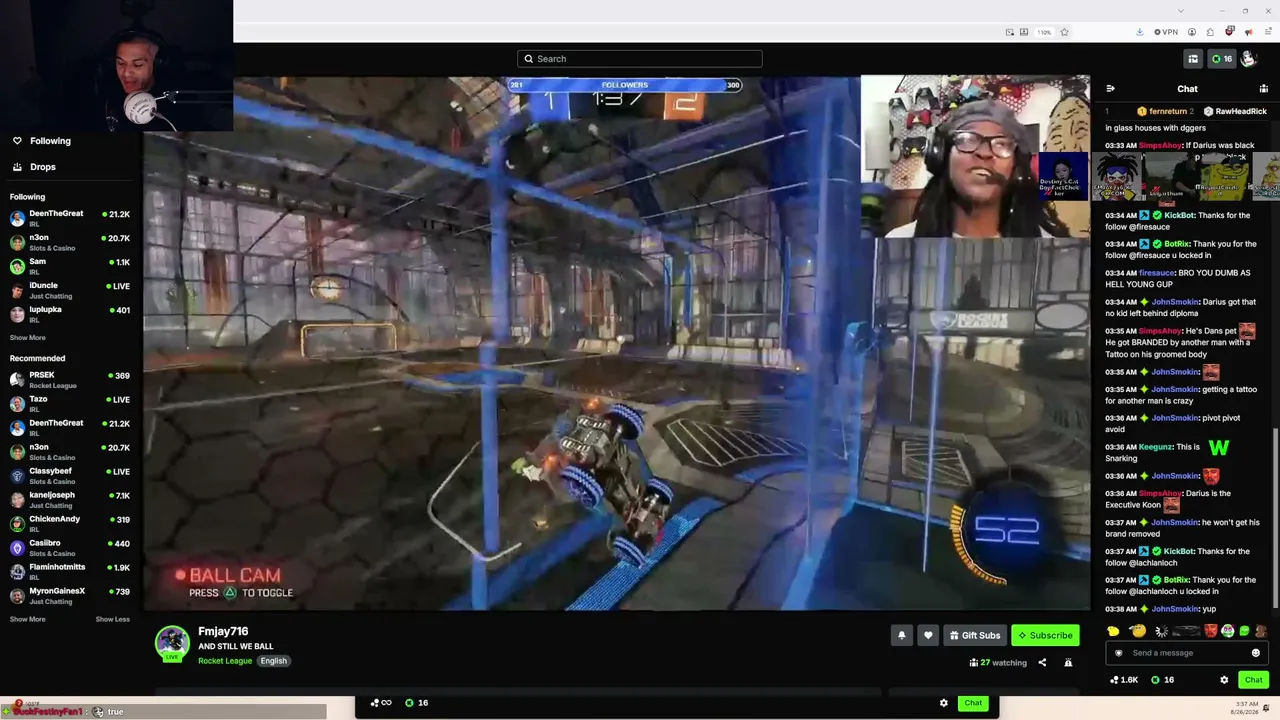The height and width of the screenshot is (720, 1280).
Task: Open the report icon beside share
Action: (x=1068, y=662)
